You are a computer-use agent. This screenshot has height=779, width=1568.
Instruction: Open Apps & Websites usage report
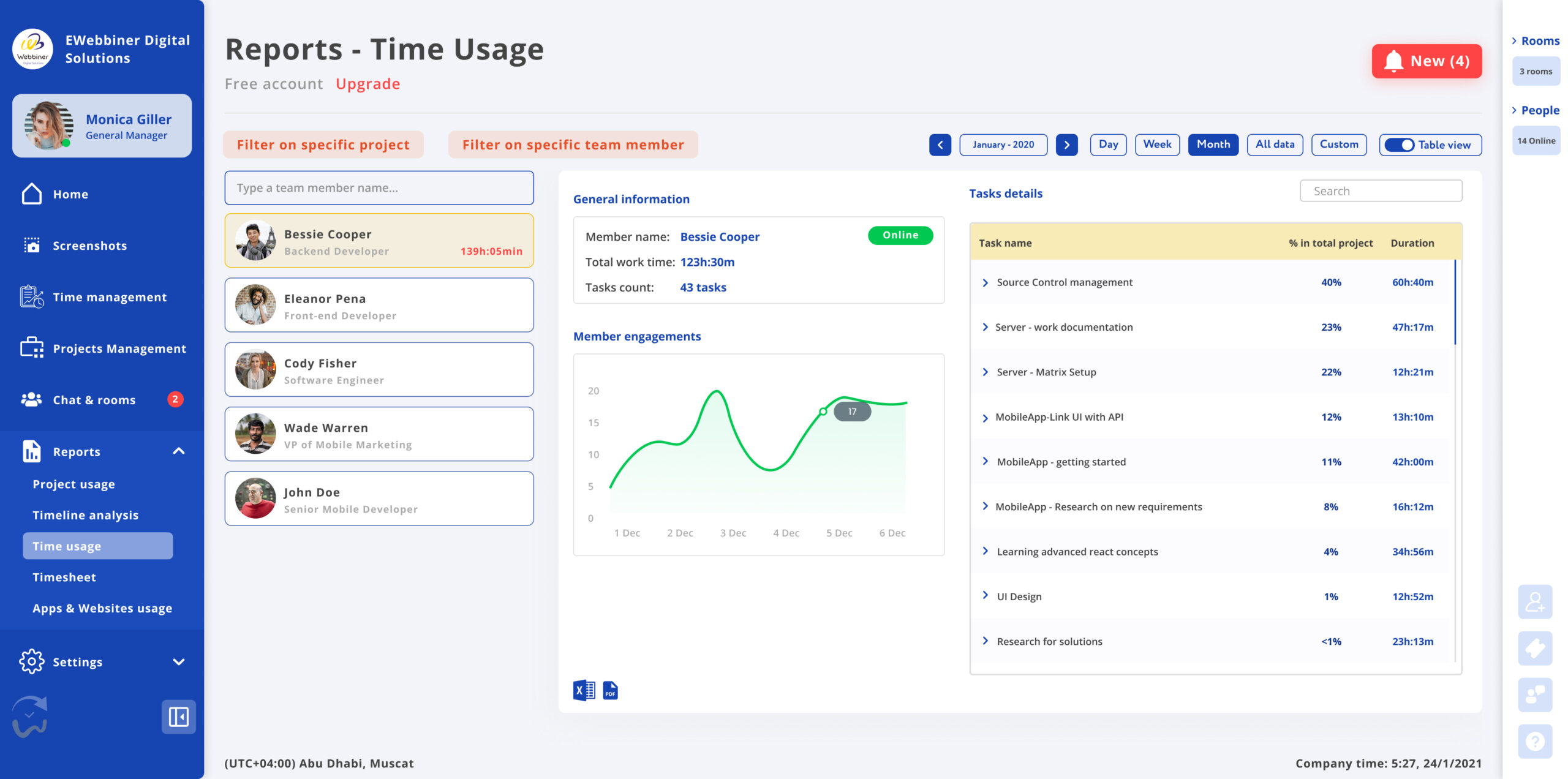click(102, 608)
